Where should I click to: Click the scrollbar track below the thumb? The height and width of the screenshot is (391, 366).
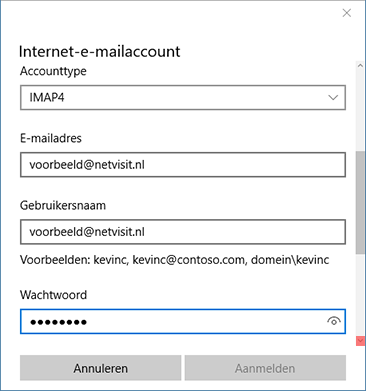point(360,295)
